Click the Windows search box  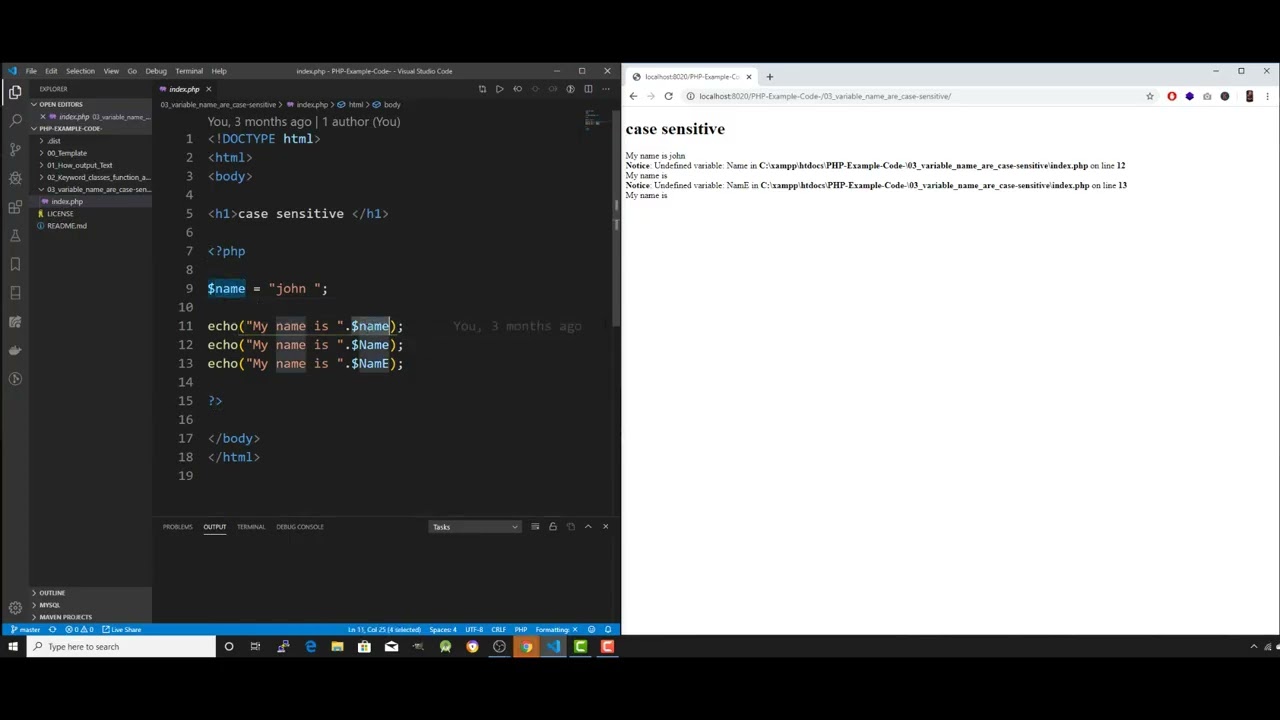point(120,647)
